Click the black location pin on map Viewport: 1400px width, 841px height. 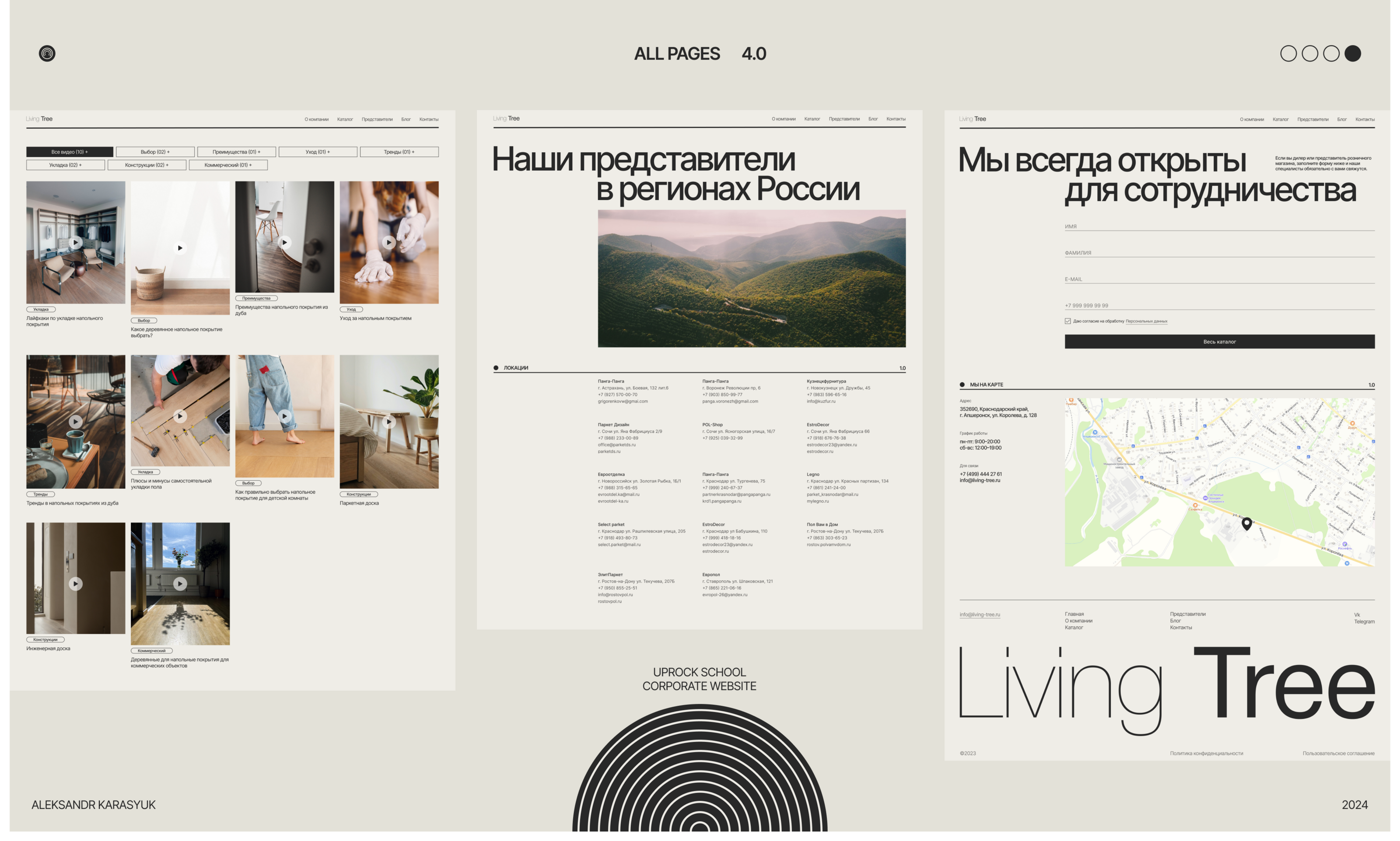[1246, 523]
